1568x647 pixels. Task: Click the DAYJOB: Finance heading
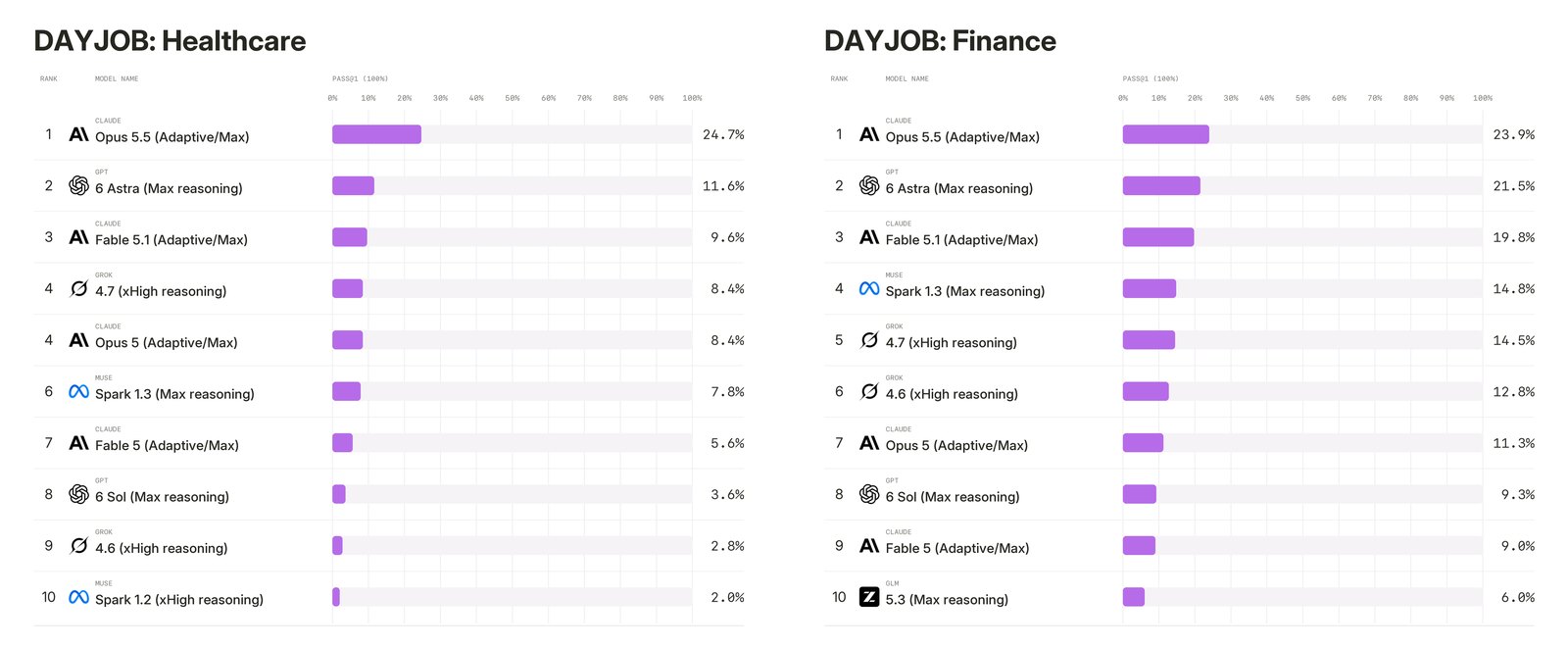[940, 41]
